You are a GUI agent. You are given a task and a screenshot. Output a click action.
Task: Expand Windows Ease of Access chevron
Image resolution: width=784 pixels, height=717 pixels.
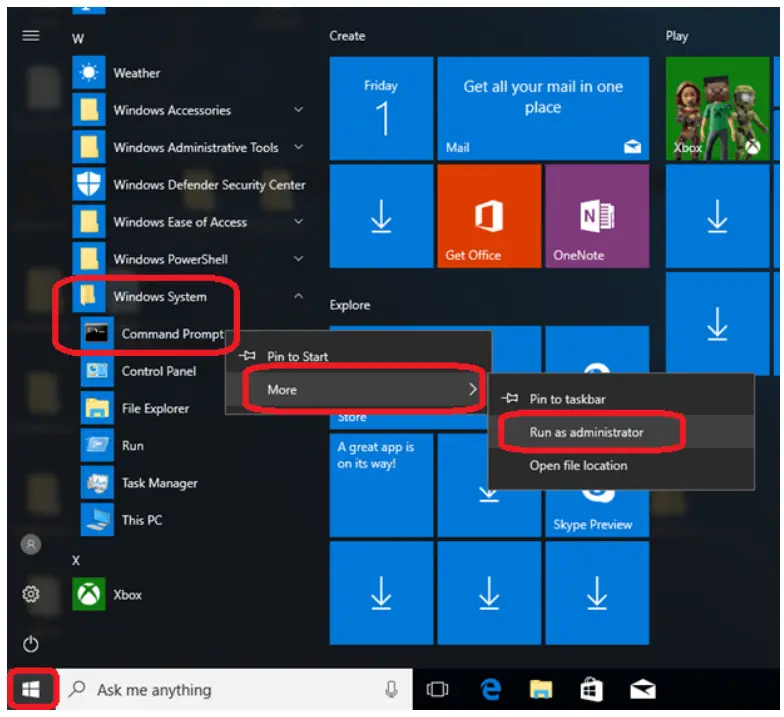pos(298,221)
